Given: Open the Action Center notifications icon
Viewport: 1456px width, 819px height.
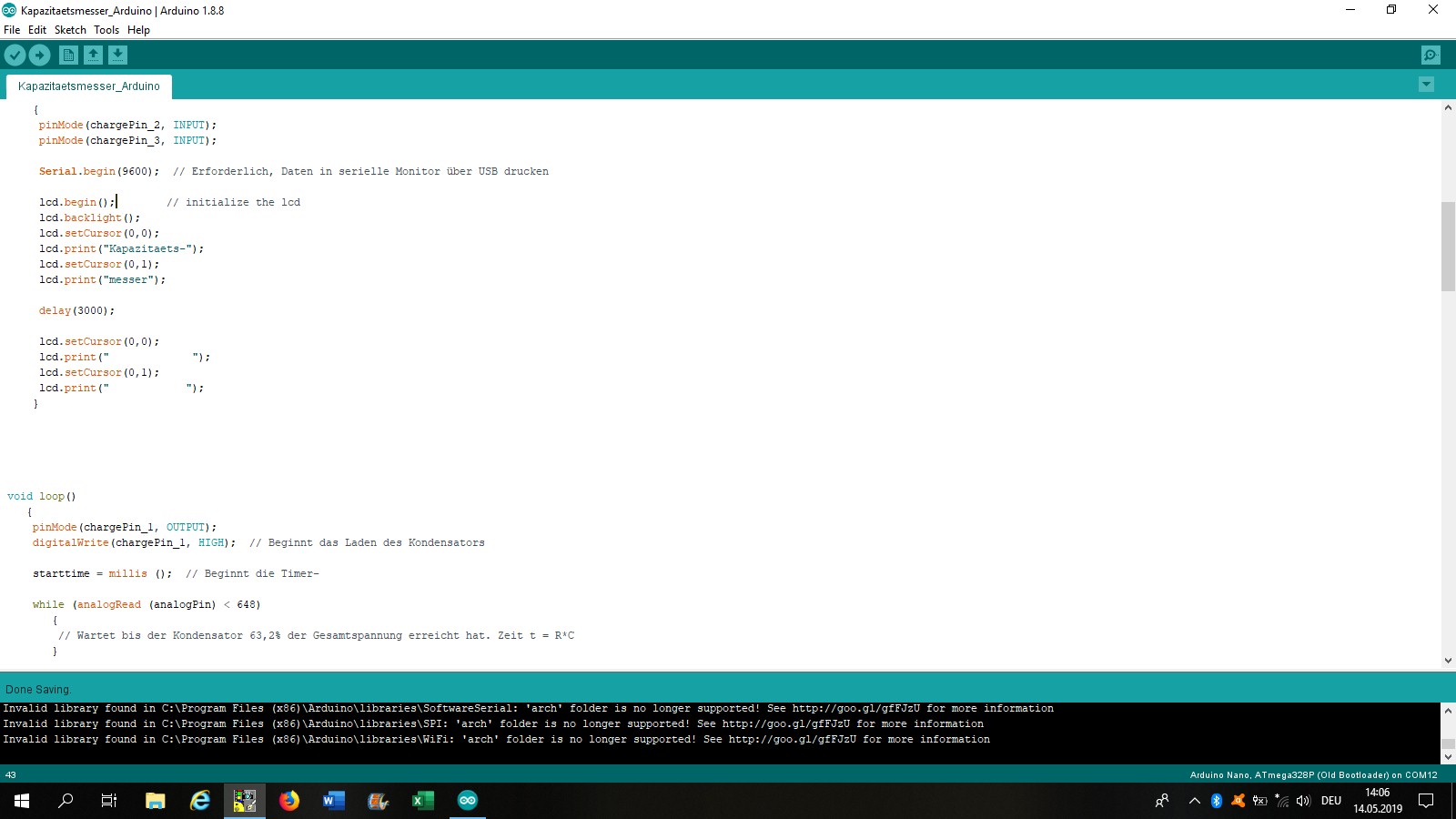Looking at the screenshot, I should click(x=1427, y=801).
